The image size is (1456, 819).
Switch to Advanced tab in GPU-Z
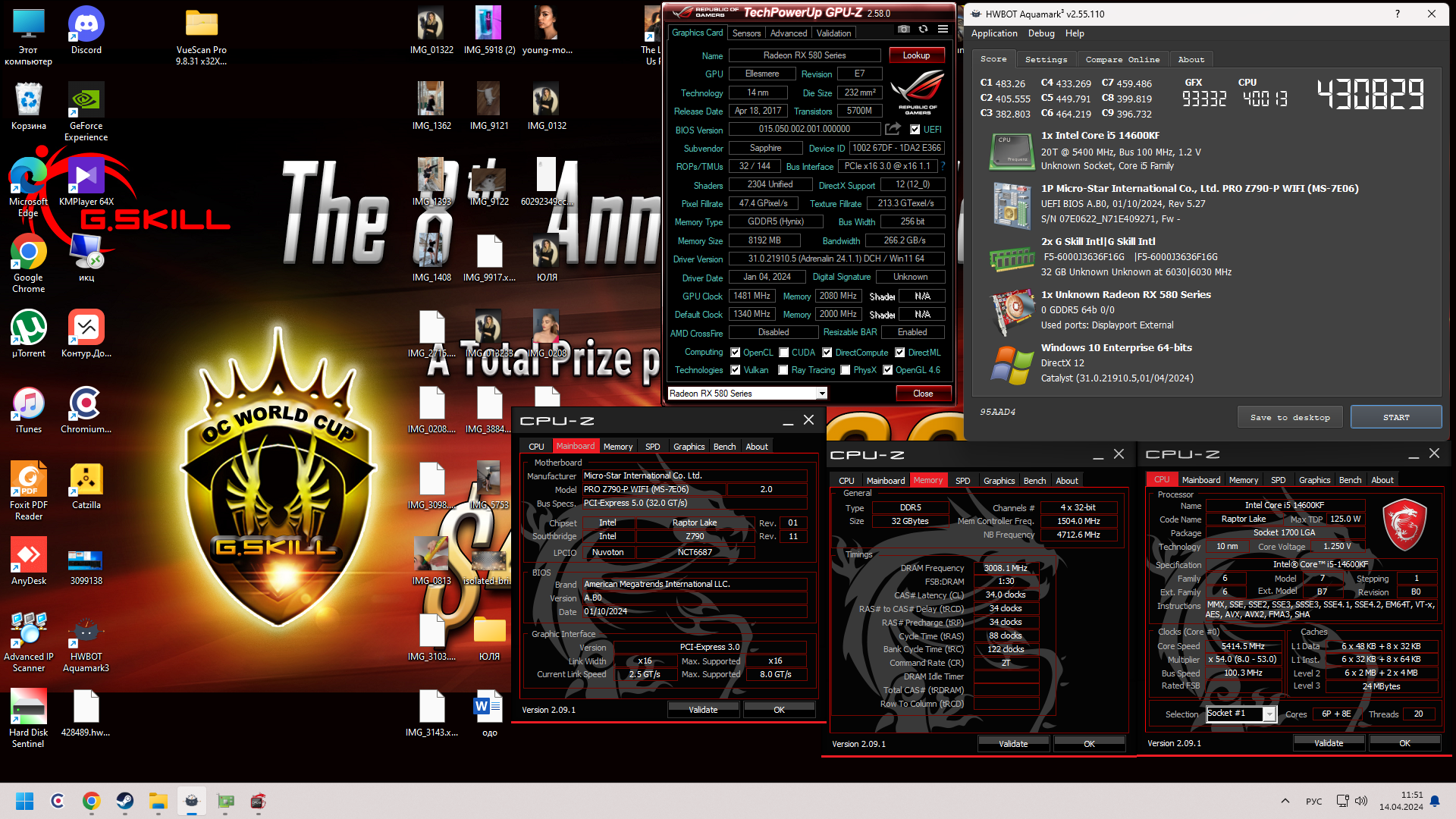click(788, 33)
